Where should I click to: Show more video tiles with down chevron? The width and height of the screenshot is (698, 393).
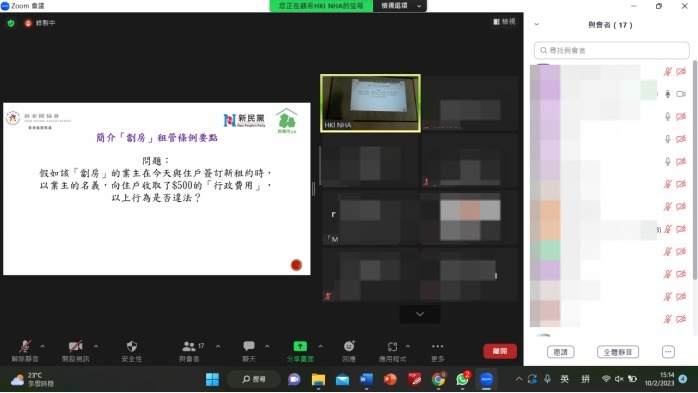[420, 314]
